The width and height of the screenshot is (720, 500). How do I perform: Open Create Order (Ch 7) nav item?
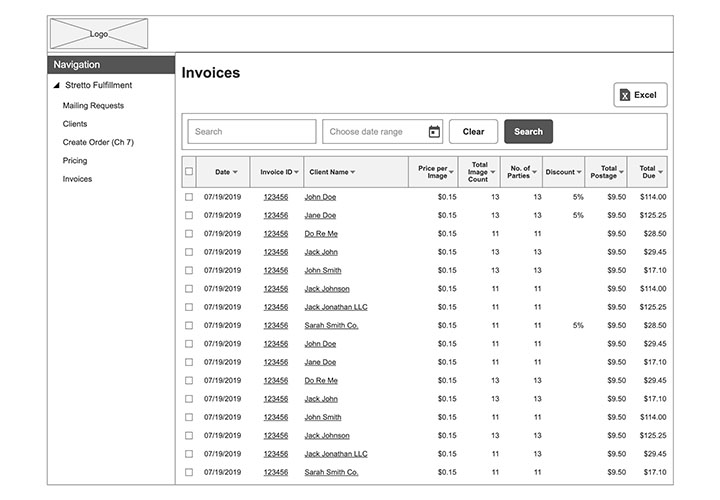(x=98, y=142)
